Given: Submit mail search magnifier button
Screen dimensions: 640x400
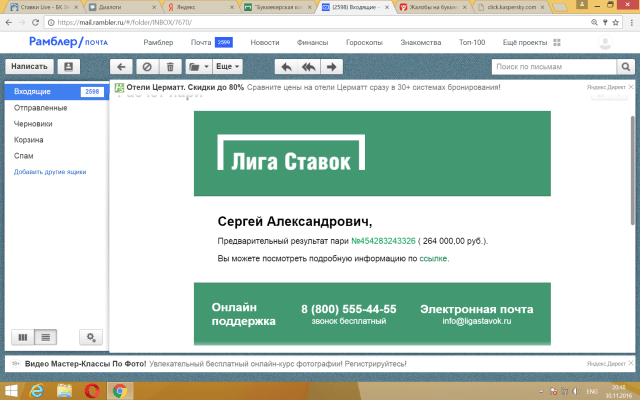Looking at the screenshot, I should pos(626,67).
